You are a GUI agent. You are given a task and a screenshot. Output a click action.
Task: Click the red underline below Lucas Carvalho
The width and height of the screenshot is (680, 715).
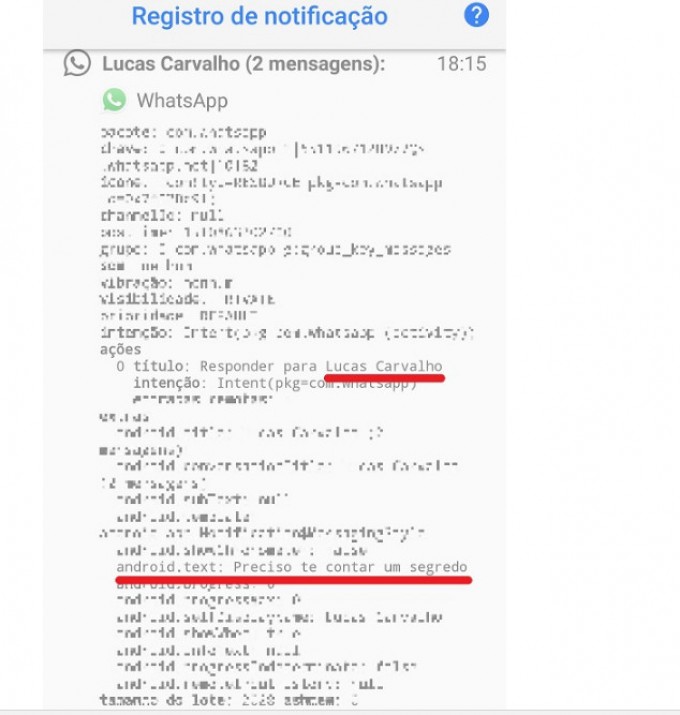pos(384,378)
